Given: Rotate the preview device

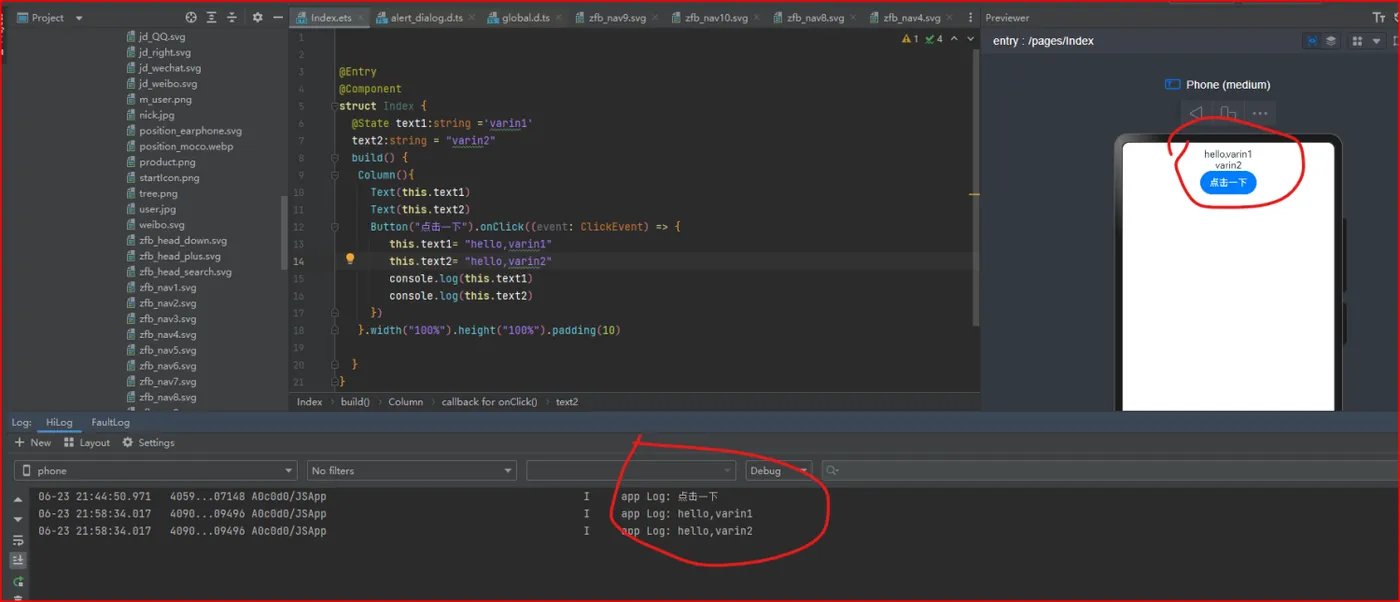Looking at the screenshot, I should coord(1228,113).
